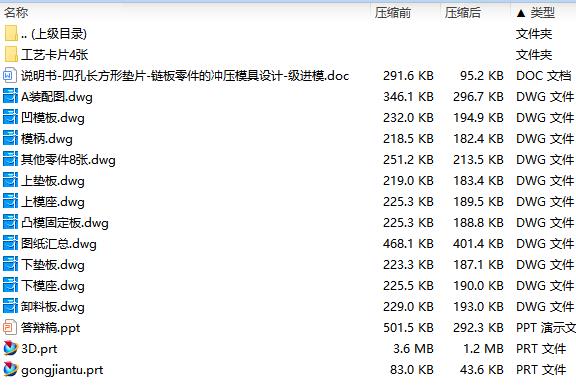Click the 229.0 KB size value

pyautogui.click(x=408, y=306)
